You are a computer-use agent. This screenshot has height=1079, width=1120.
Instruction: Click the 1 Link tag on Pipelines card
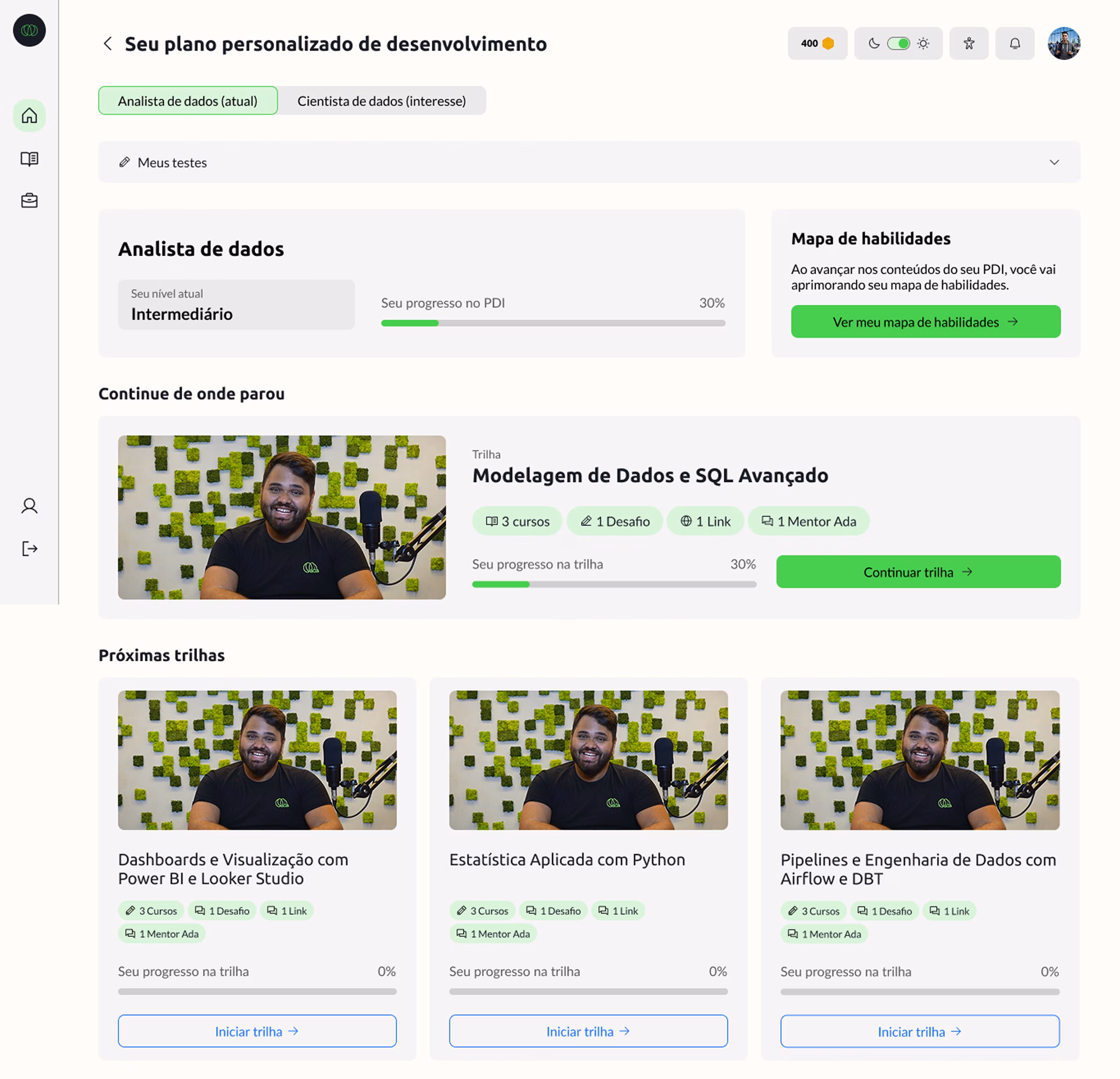tap(949, 910)
